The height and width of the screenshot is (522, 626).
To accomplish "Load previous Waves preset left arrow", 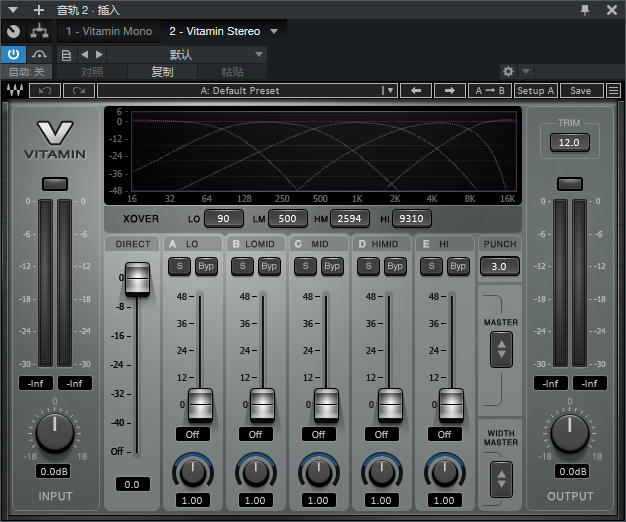I will [x=416, y=91].
